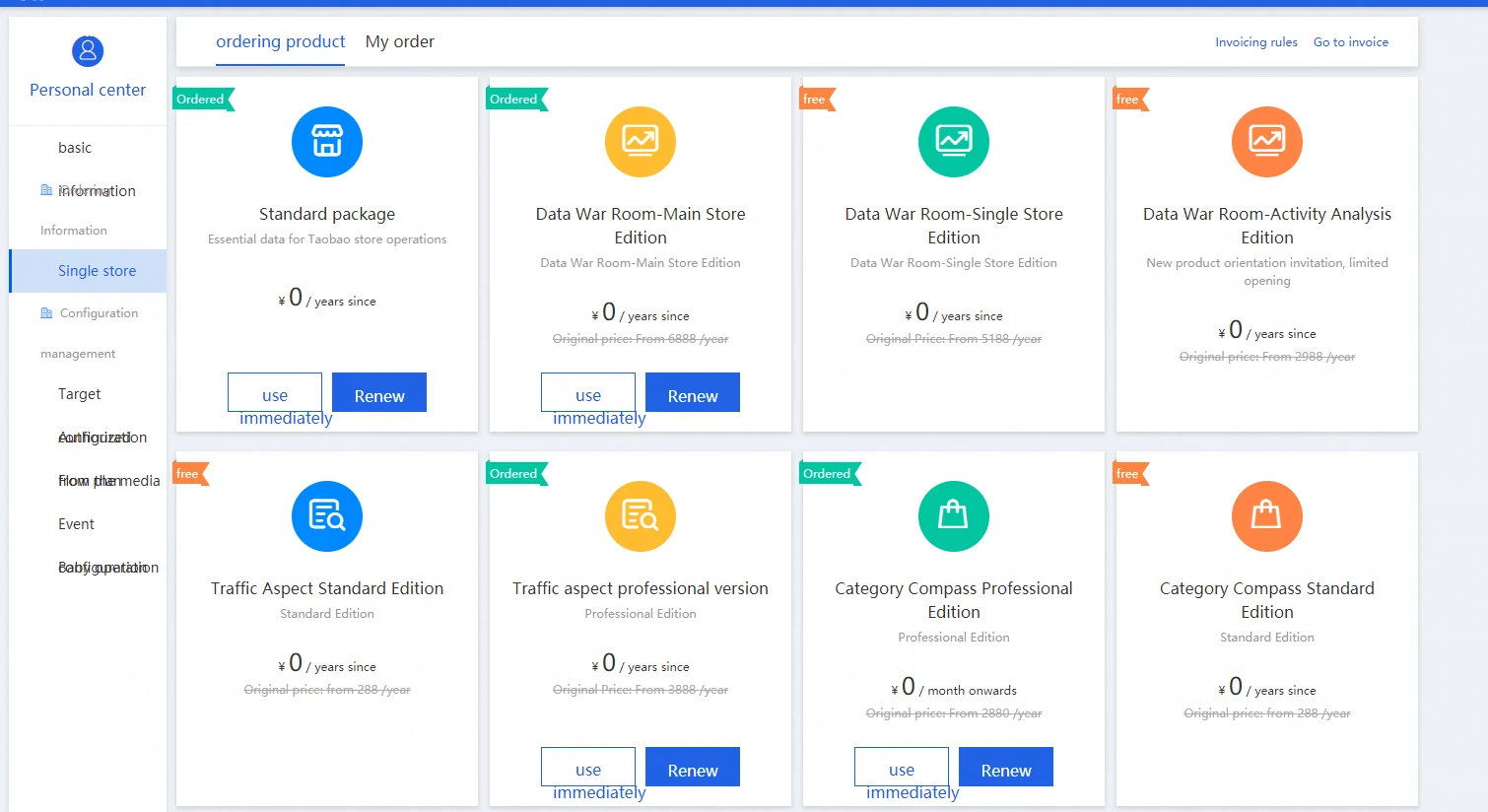The height and width of the screenshot is (812, 1488).
Task: Click 'New product orientation invitation, limited opening' text
Action: [x=1267, y=272]
